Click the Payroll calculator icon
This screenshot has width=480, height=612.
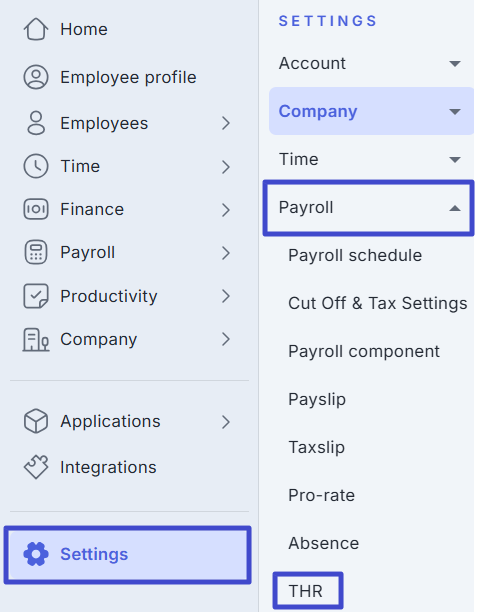[x=36, y=253]
